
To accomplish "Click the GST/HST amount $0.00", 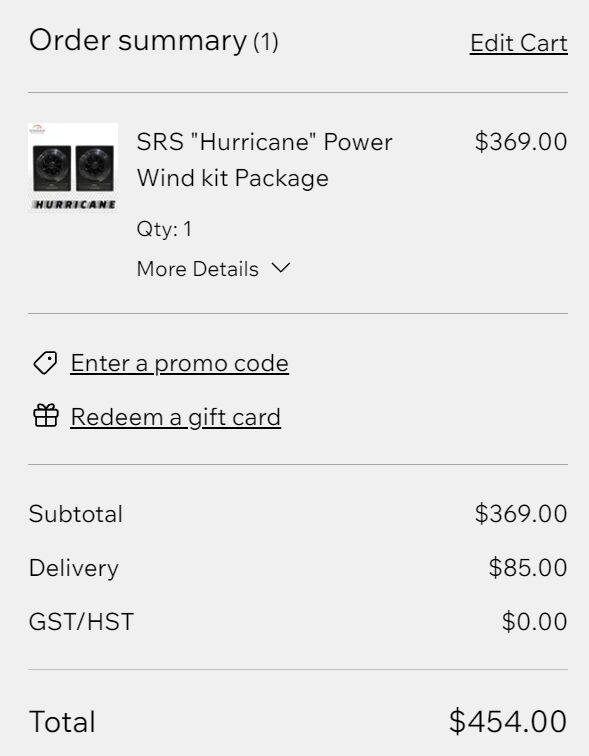I will click(x=534, y=622).
